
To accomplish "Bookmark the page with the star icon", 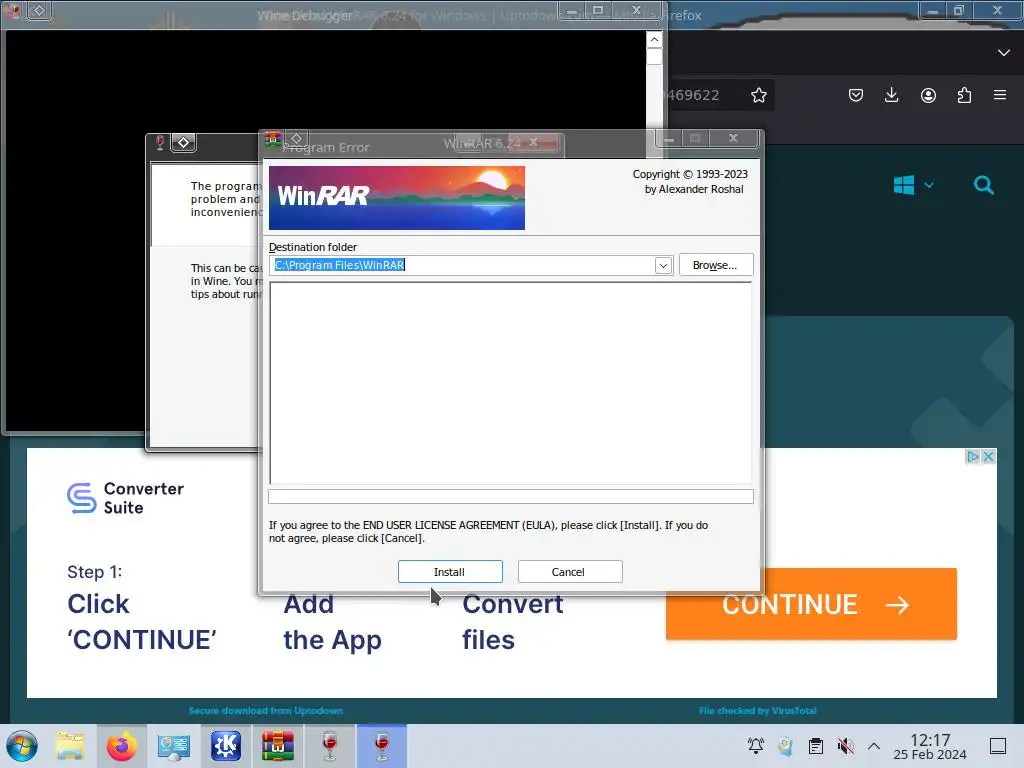I will click(758, 95).
